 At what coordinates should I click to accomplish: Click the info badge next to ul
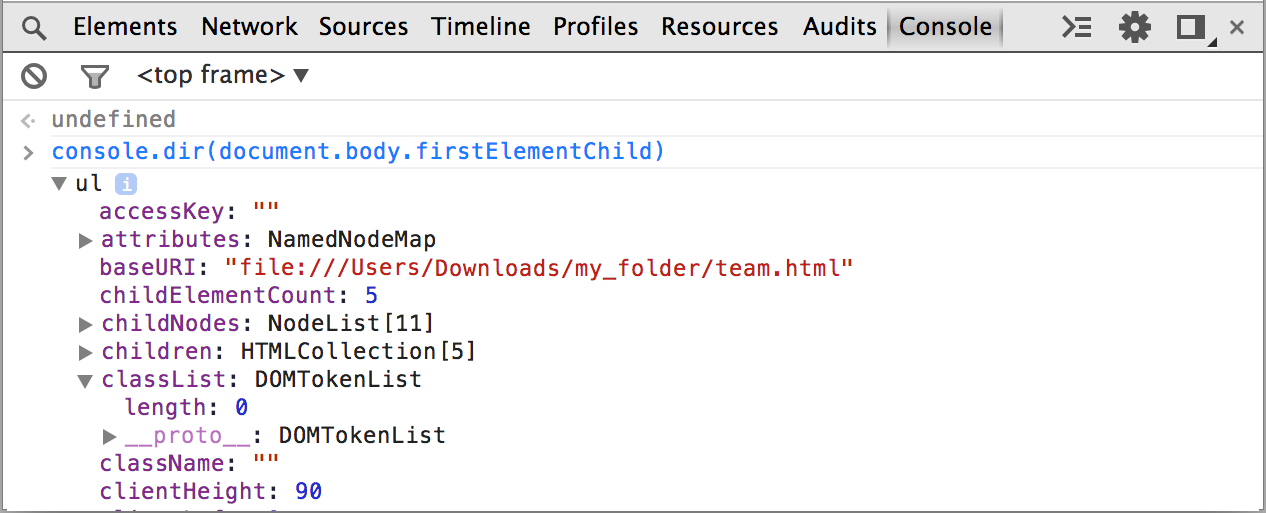coord(125,184)
